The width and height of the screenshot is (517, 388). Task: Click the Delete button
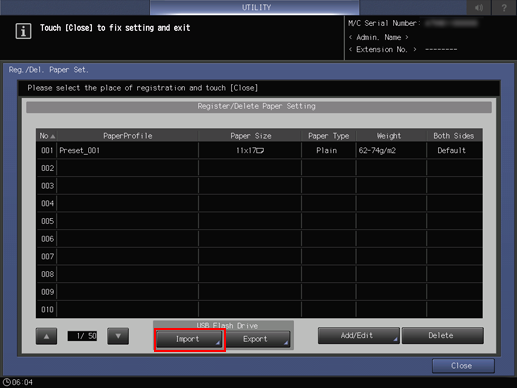point(442,335)
